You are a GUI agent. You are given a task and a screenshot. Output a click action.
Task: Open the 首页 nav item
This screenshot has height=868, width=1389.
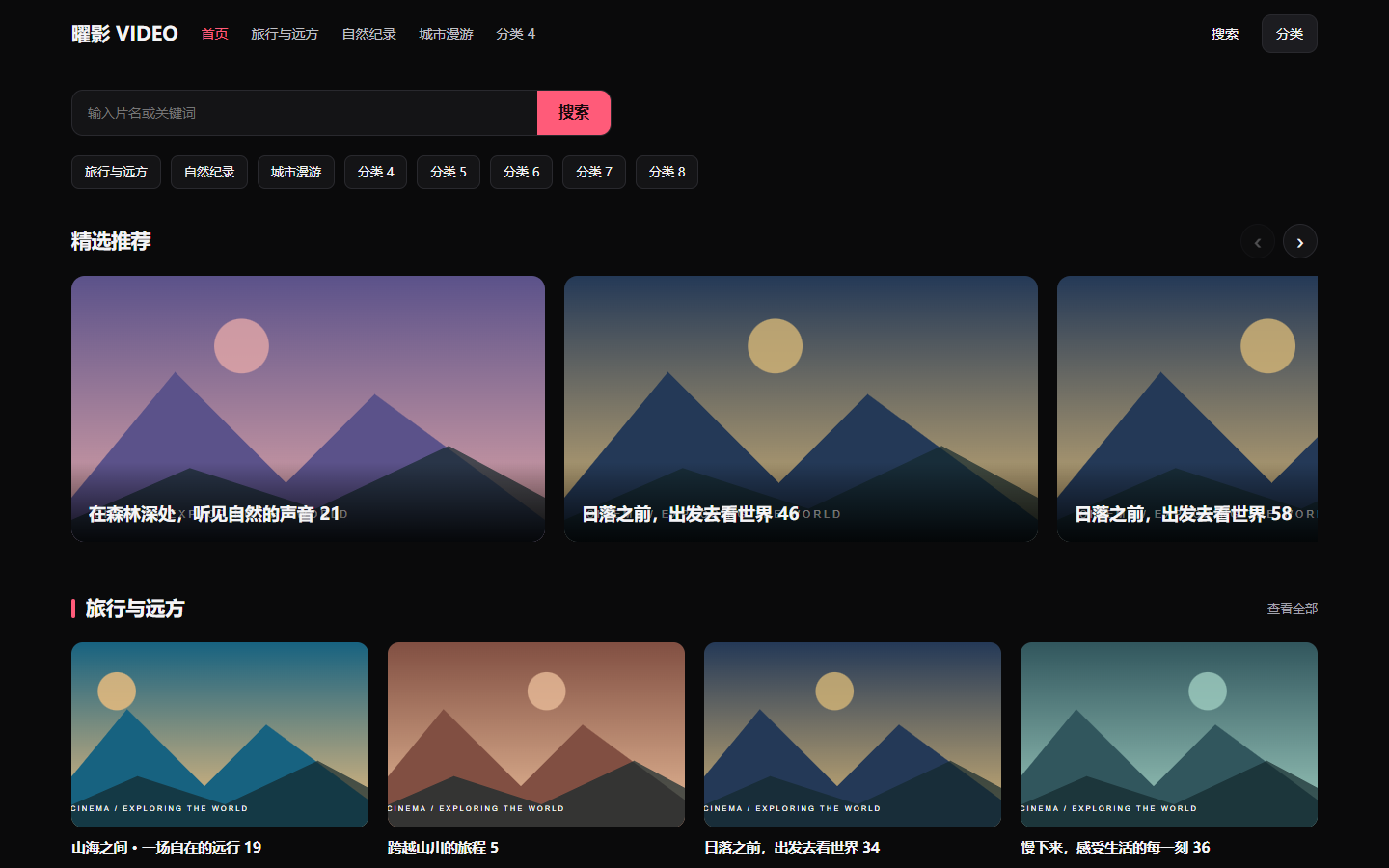214,34
